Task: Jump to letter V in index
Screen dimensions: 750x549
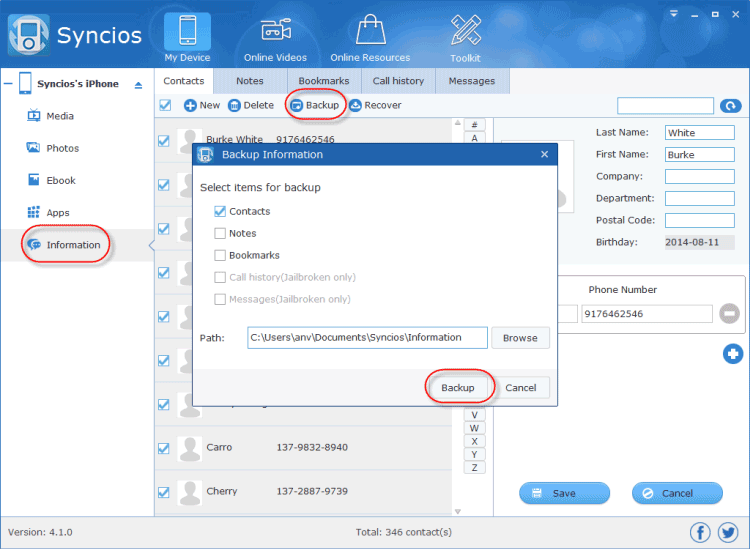Action: click(474, 415)
